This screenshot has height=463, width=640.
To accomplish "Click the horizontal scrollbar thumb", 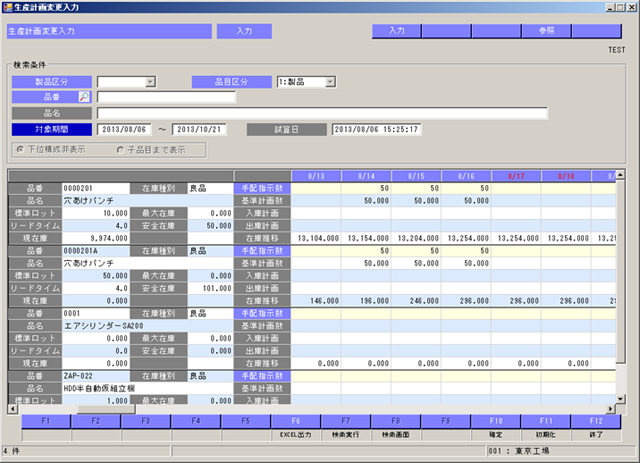I will coord(107,409).
